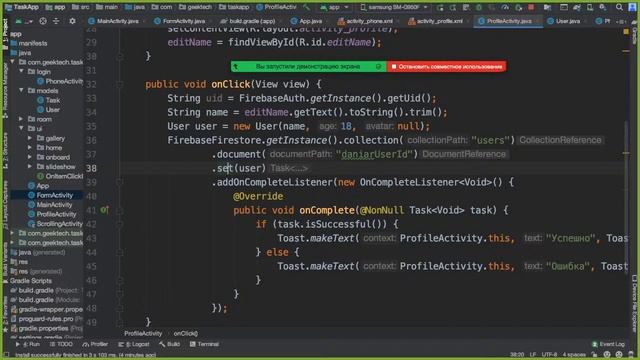Click the Structure side tab on the left
The height and width of the screenshot is (360, 640).
tap(5, 151)
